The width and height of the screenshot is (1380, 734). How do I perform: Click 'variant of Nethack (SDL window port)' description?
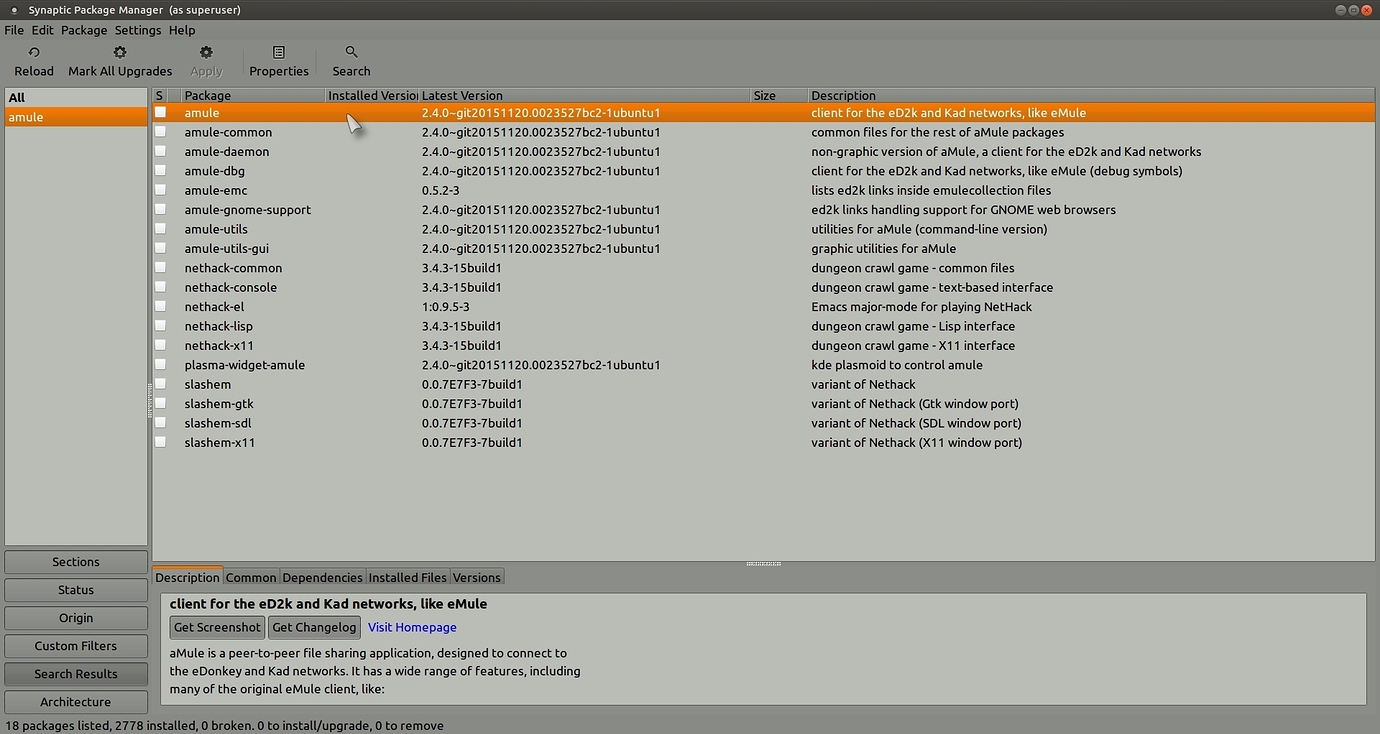pyautogui.click(x=916, y=423)
